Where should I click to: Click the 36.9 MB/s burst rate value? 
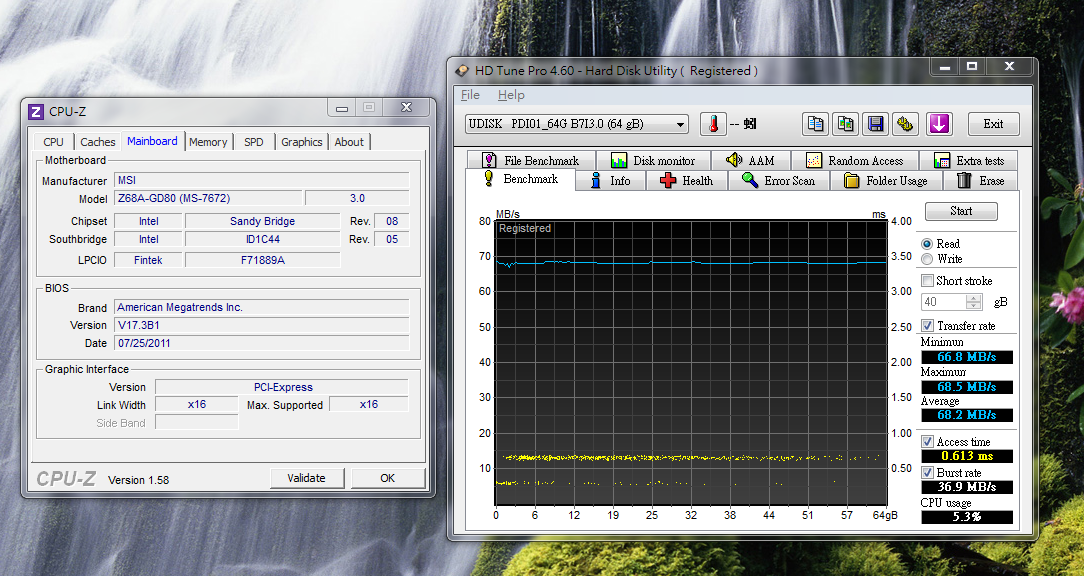[x=966, y=487]
